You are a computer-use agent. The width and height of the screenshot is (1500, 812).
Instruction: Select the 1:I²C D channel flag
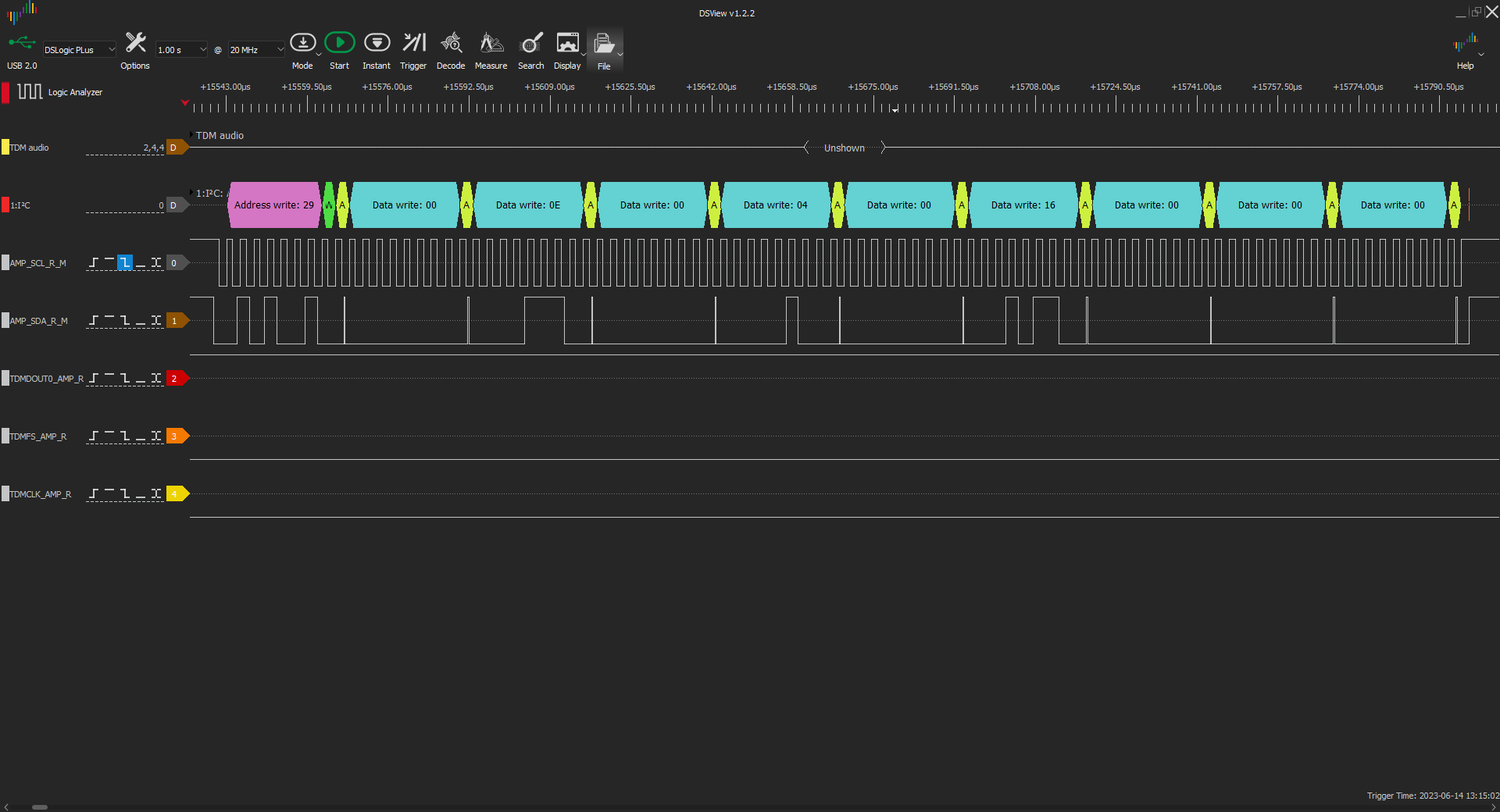(177, 205)
